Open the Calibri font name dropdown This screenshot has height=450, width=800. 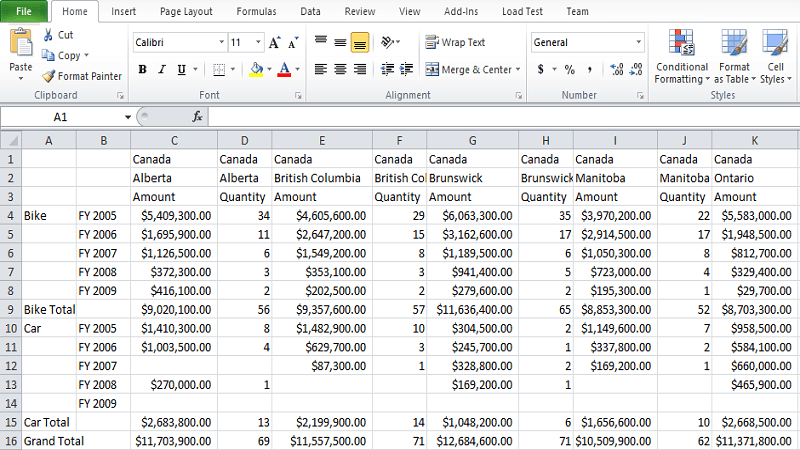[x=219, y=43]
